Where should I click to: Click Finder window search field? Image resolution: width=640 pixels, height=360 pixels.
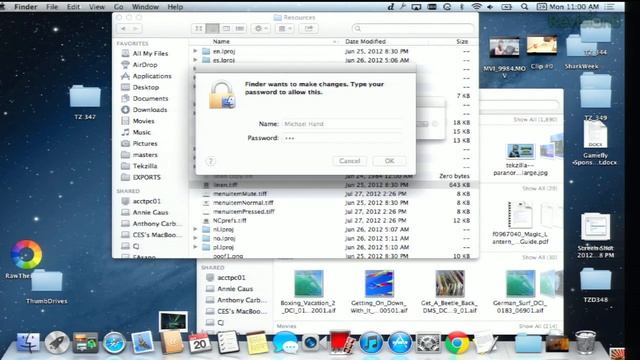click(413, 28)
